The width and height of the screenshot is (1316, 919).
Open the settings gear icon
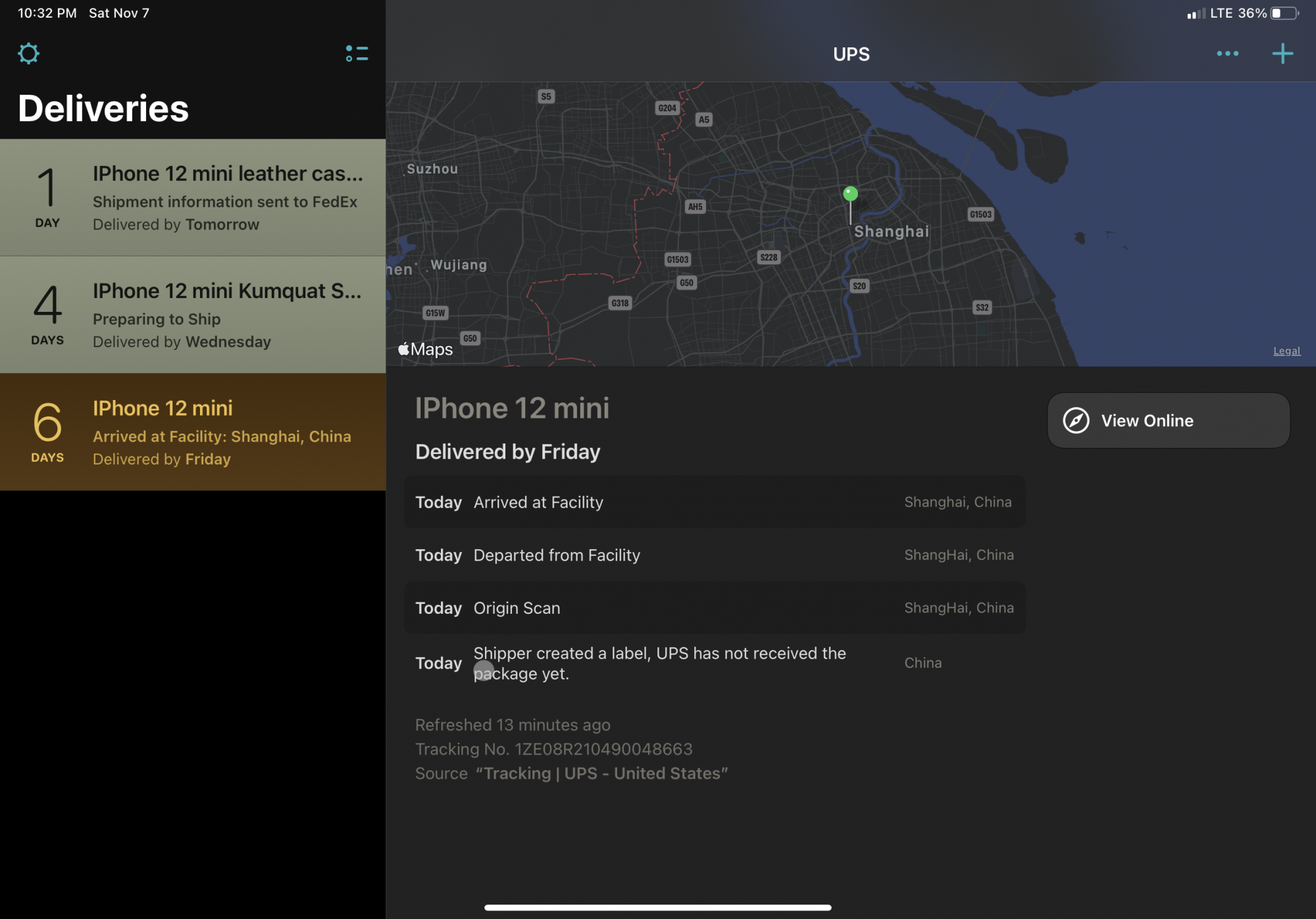[x=28, y=53]
